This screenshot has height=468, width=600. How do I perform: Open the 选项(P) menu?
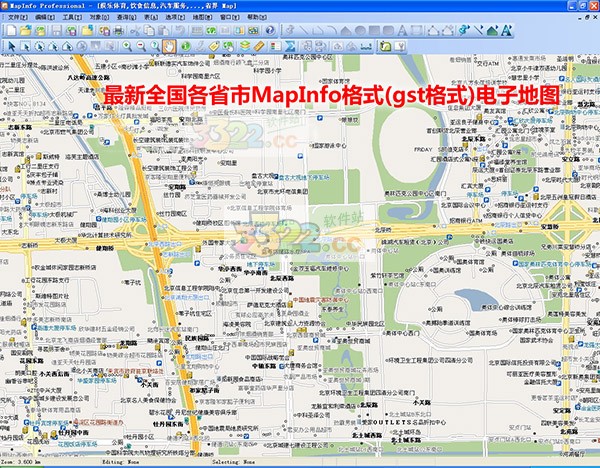[x=175, y=17]
